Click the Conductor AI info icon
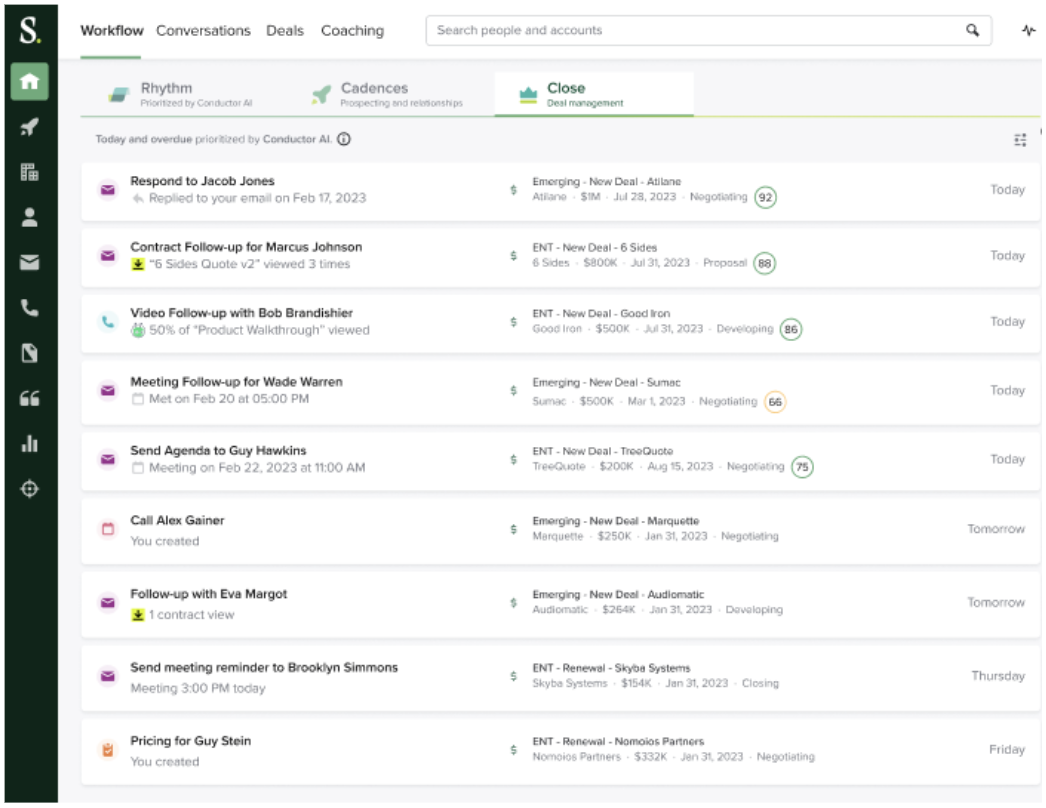This screenshot has width=1046, height=808. (344, 140)
